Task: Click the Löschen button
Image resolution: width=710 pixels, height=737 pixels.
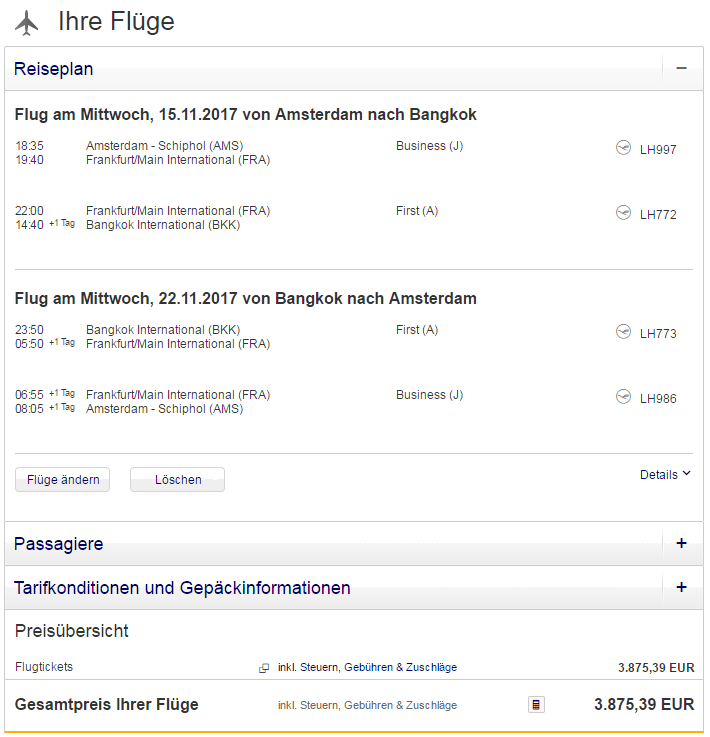Action: pyautogui.click(x=177, y=479)
